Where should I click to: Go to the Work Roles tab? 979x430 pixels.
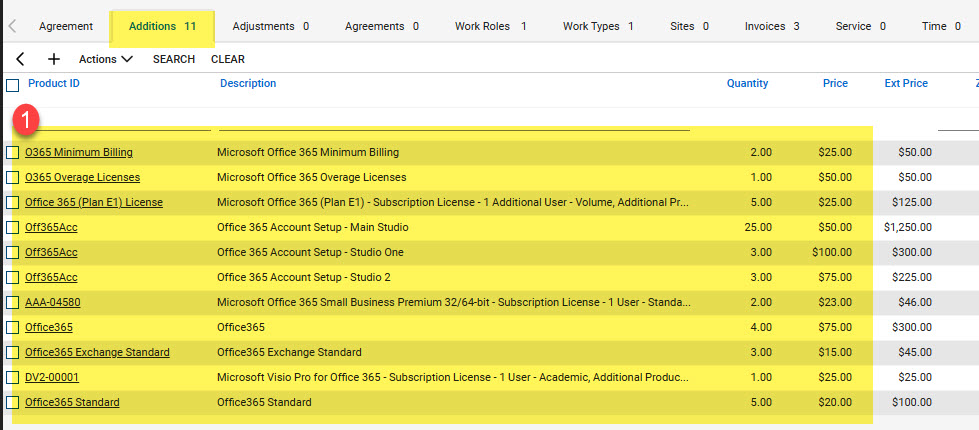coord(490,26)
